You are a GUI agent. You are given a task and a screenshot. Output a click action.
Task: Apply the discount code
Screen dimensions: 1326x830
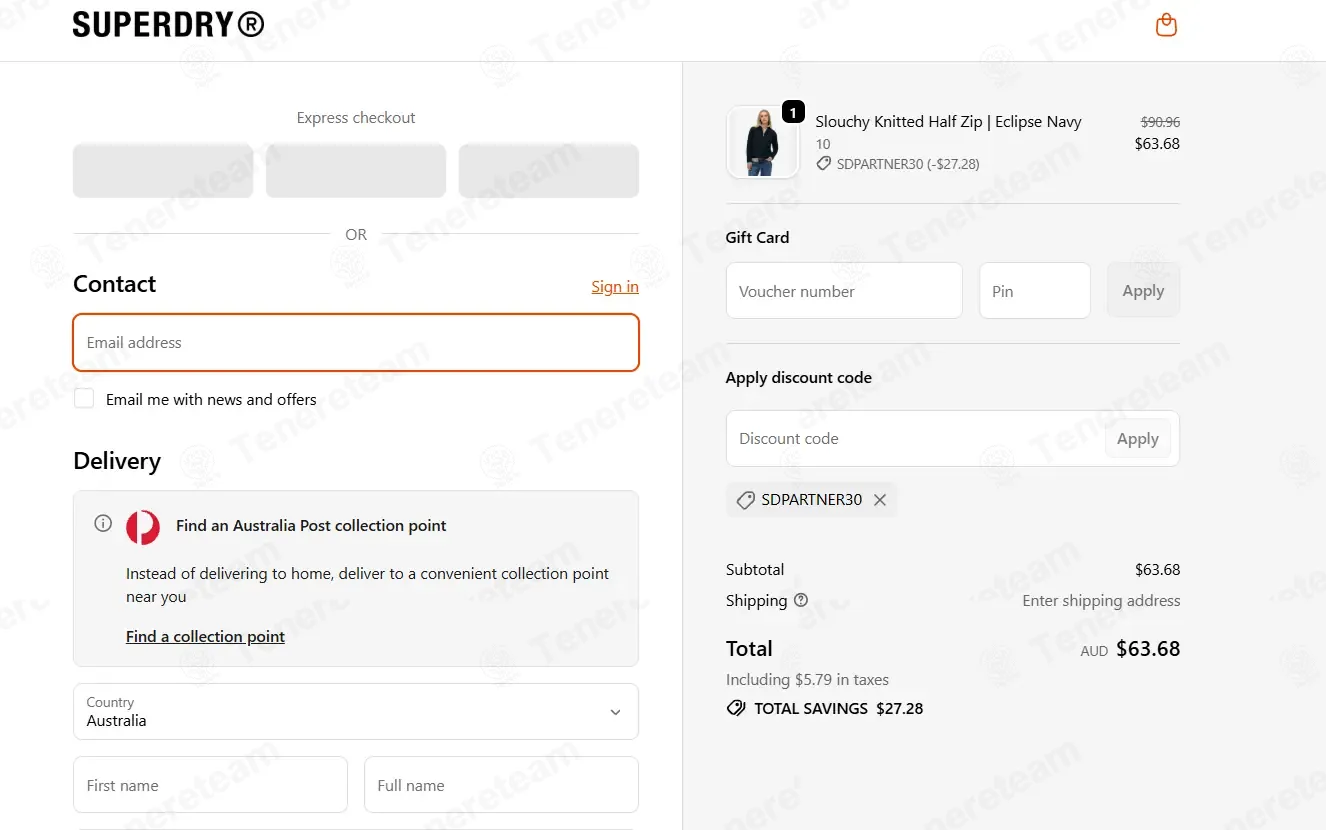[x=1138, y=438]
